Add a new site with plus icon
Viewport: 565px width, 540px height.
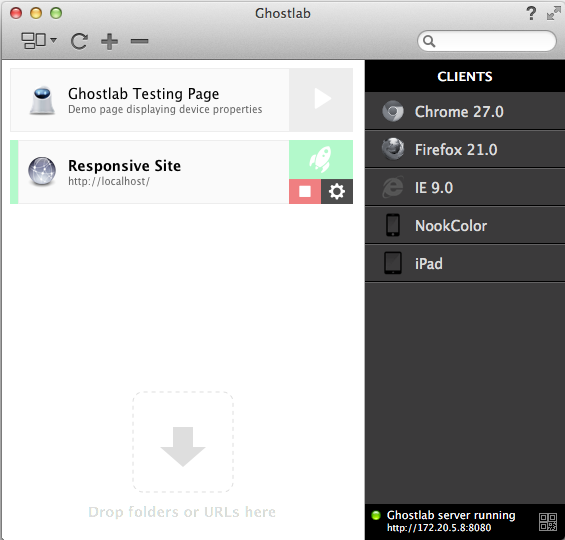110,41
